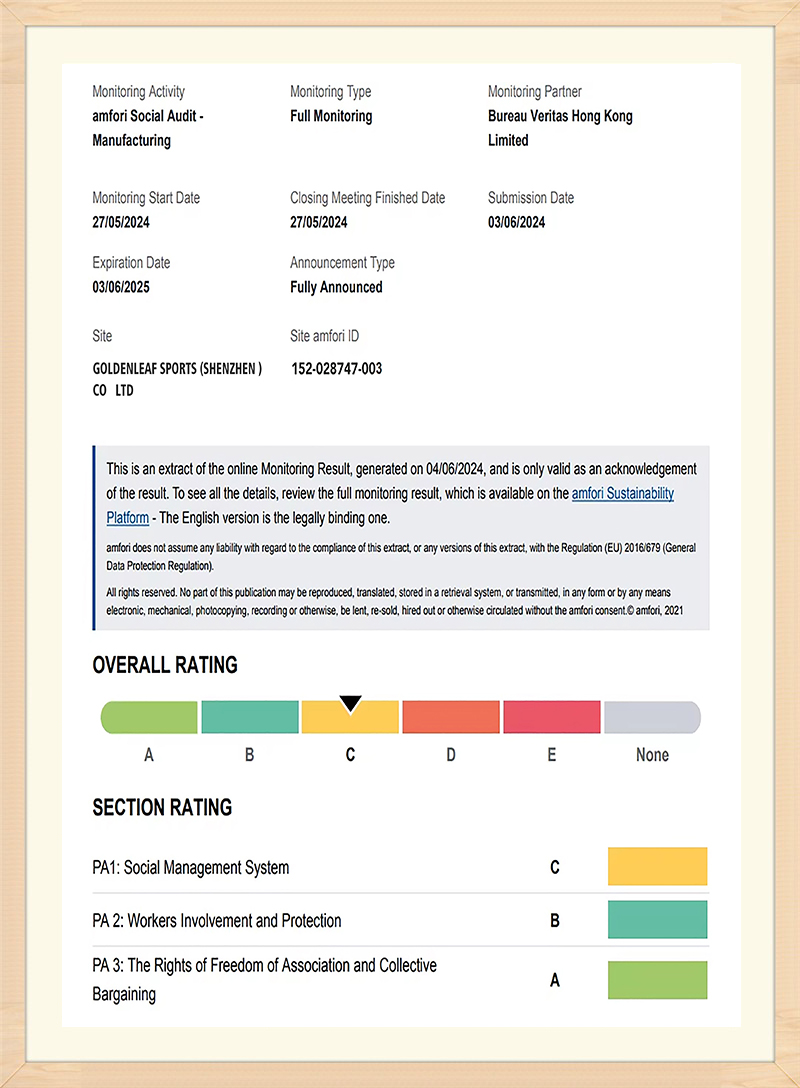Screen dimensions: 800x1088
Task: Click Expiration Date value '03/06/2025'
Action: (x=121, y=287)
